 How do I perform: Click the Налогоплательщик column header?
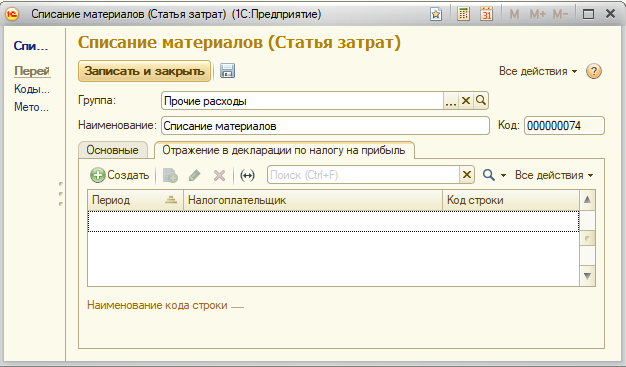coord(313,200)
